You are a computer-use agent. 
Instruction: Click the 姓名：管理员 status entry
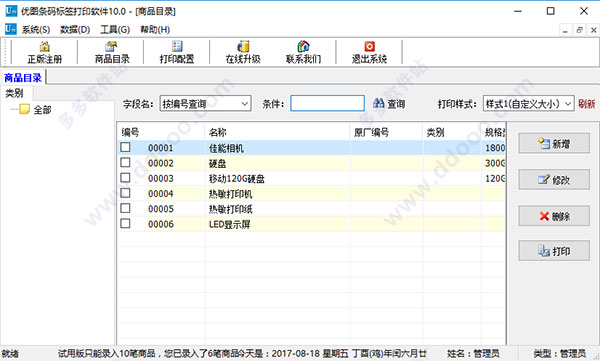[x=473, y=354]
